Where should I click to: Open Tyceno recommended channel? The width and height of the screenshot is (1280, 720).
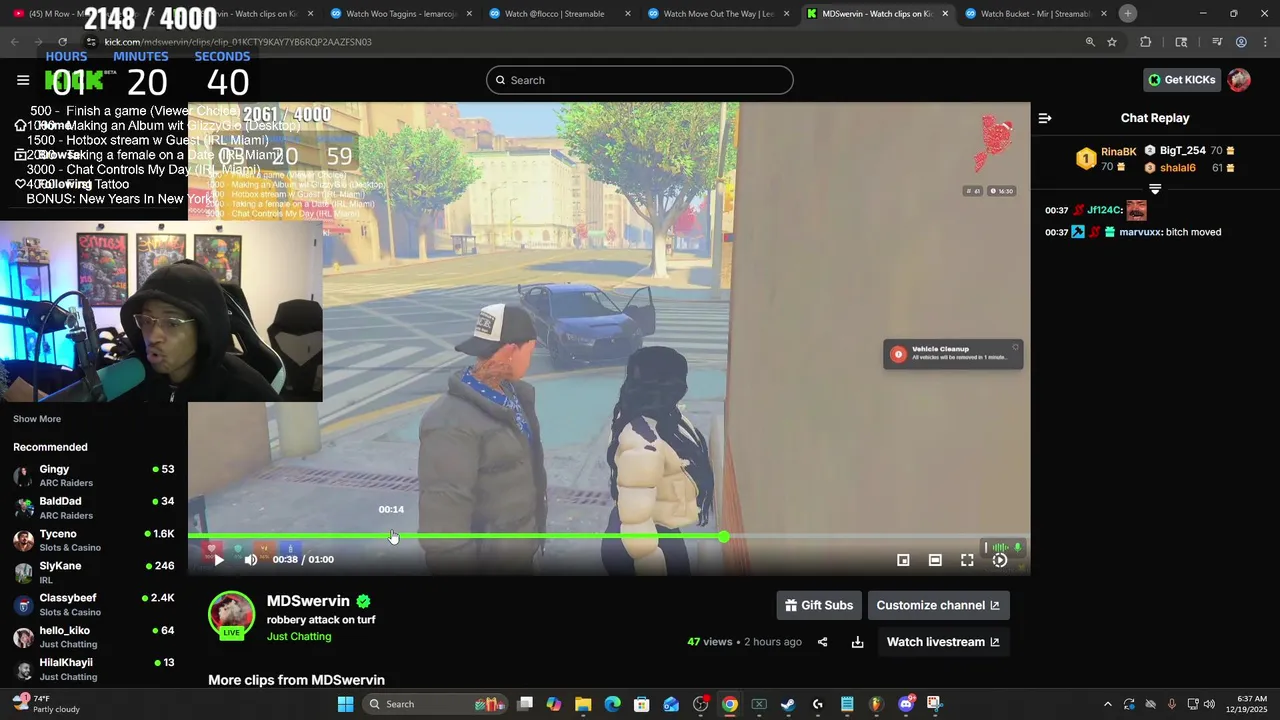coord(94,540)
